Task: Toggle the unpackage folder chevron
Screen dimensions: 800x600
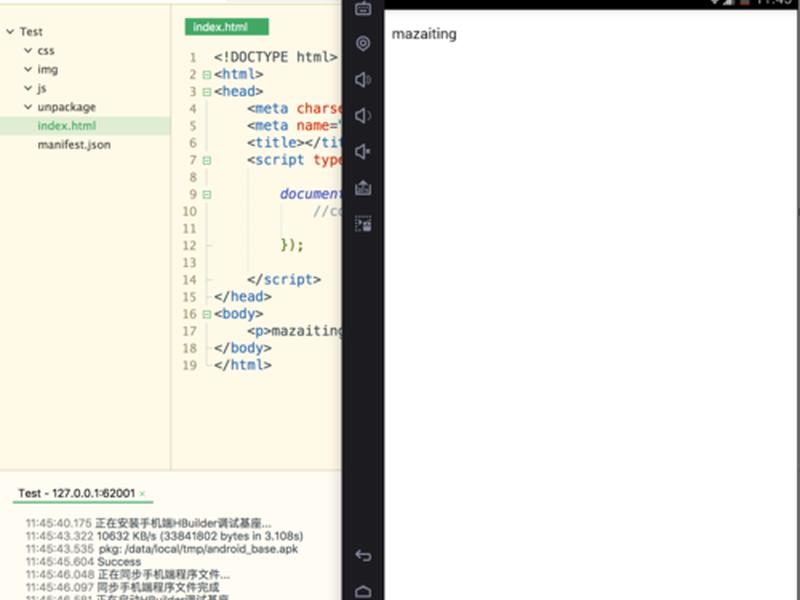Action: (28, 107)
